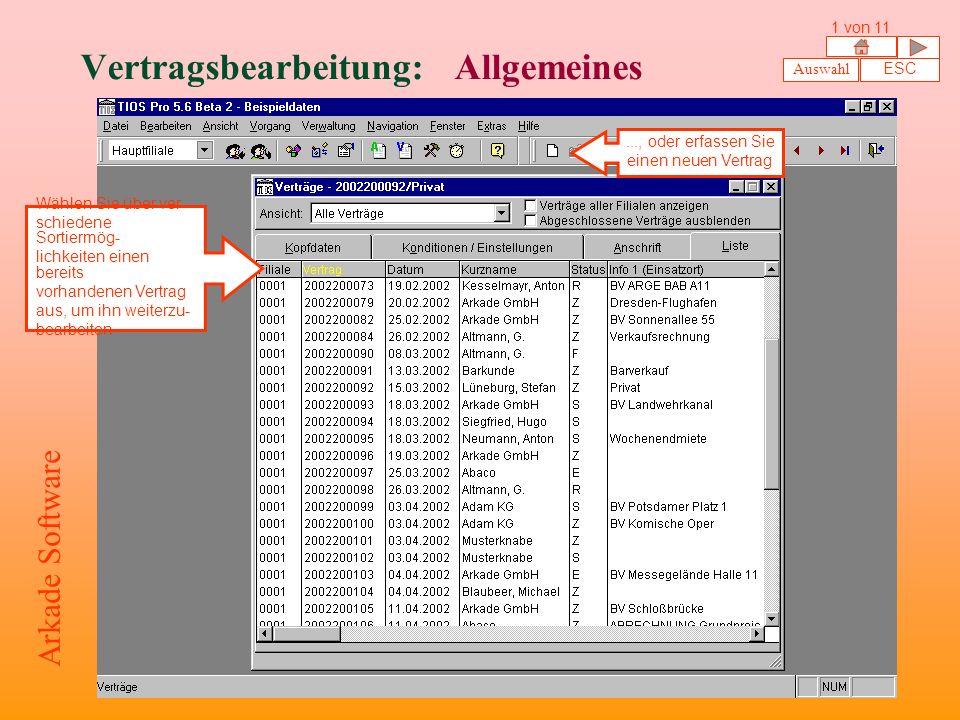Select contract 2002200104 Blaubeer, Michael

click(511, 591)
